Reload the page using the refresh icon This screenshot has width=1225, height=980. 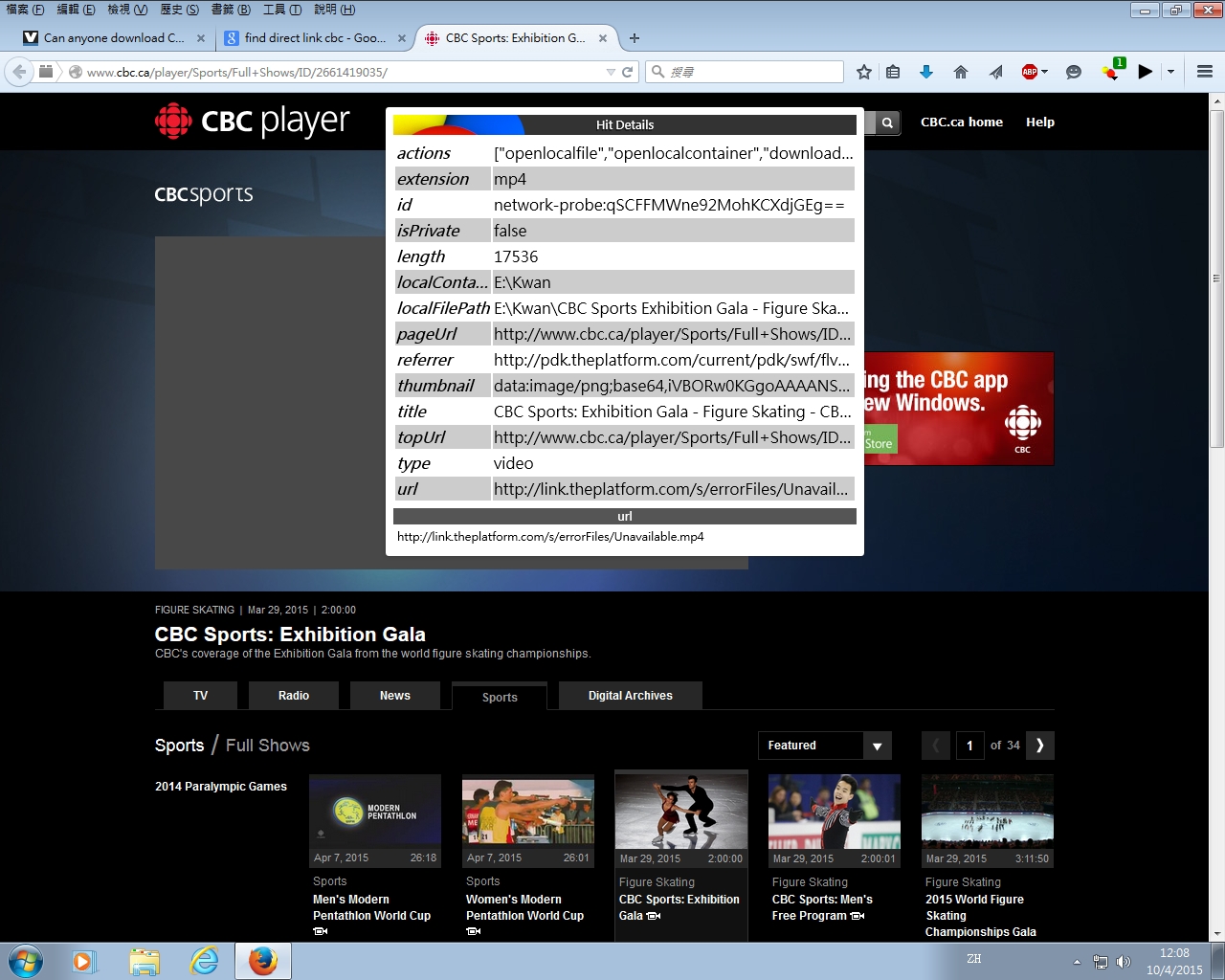(628, 72)
